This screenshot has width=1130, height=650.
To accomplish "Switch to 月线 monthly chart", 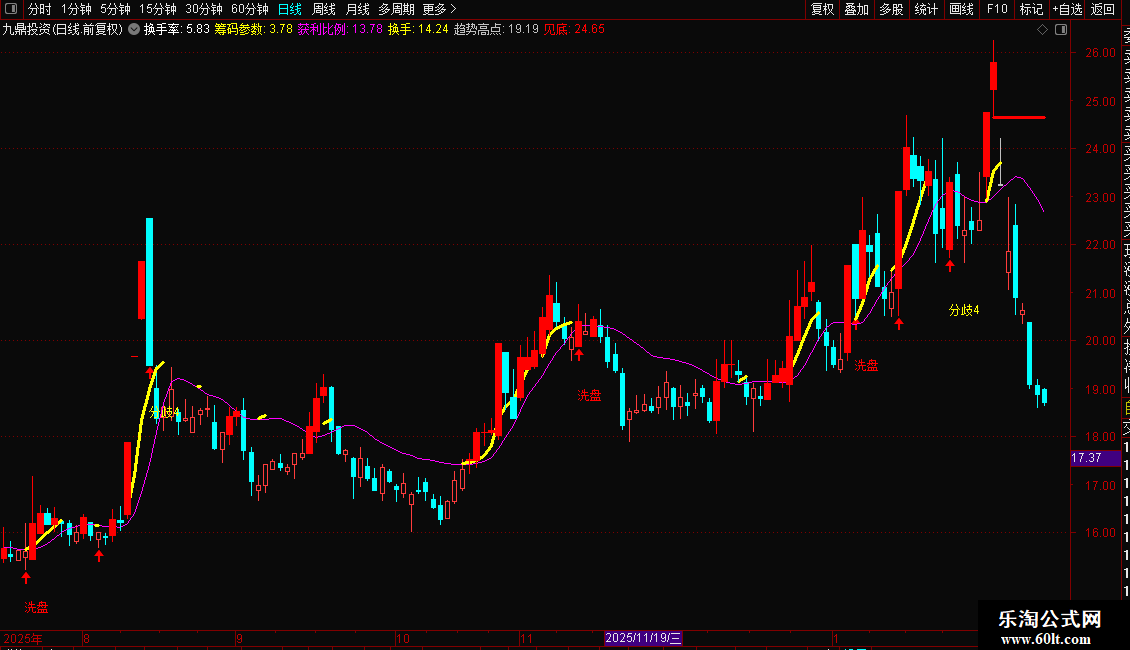I will click(357, 9).
